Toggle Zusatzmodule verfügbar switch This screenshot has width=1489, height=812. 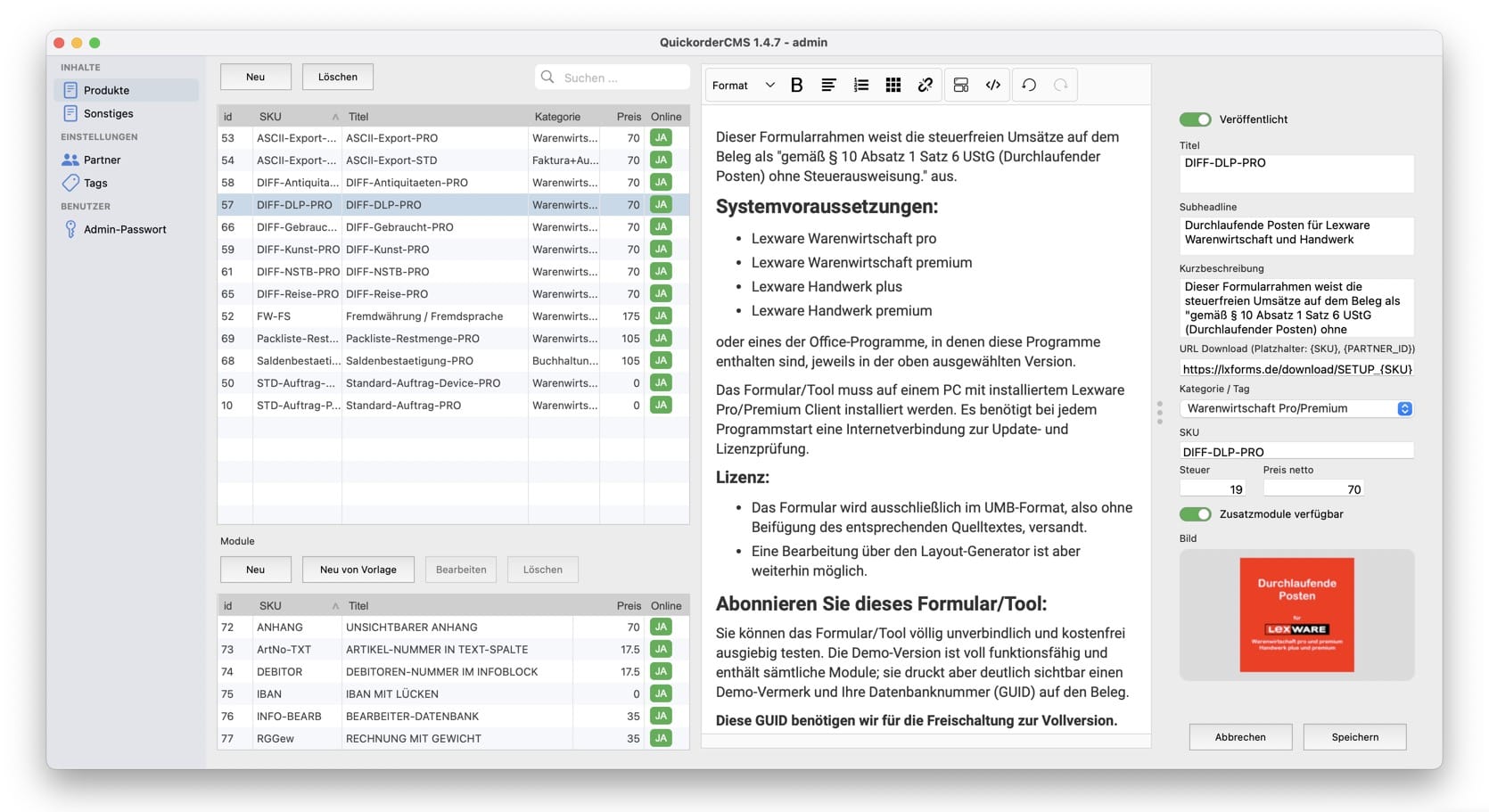coord(1195,514)
